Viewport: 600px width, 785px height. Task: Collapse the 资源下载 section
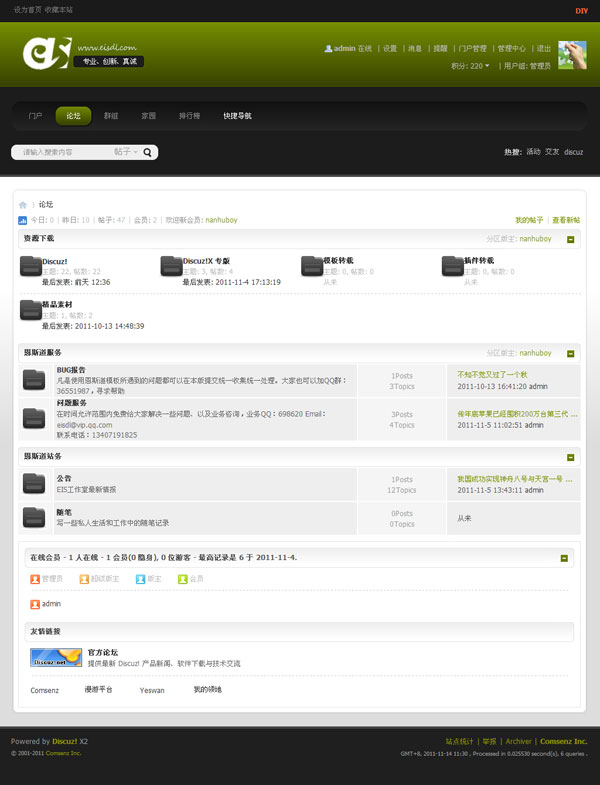[x=570, y=240]
